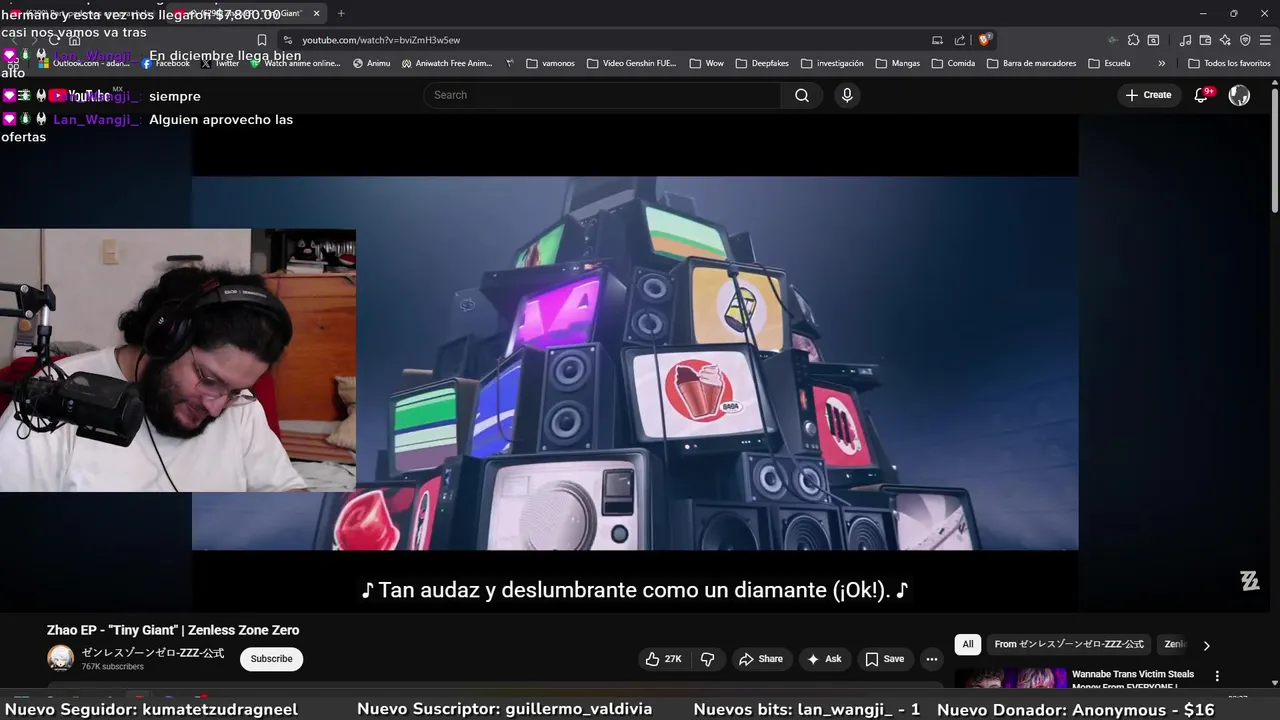Screen dimensions: 1280x720
Task: Open the browser extensions puzzle icon
Action: pyautogui.click(x=1133, y=40)
